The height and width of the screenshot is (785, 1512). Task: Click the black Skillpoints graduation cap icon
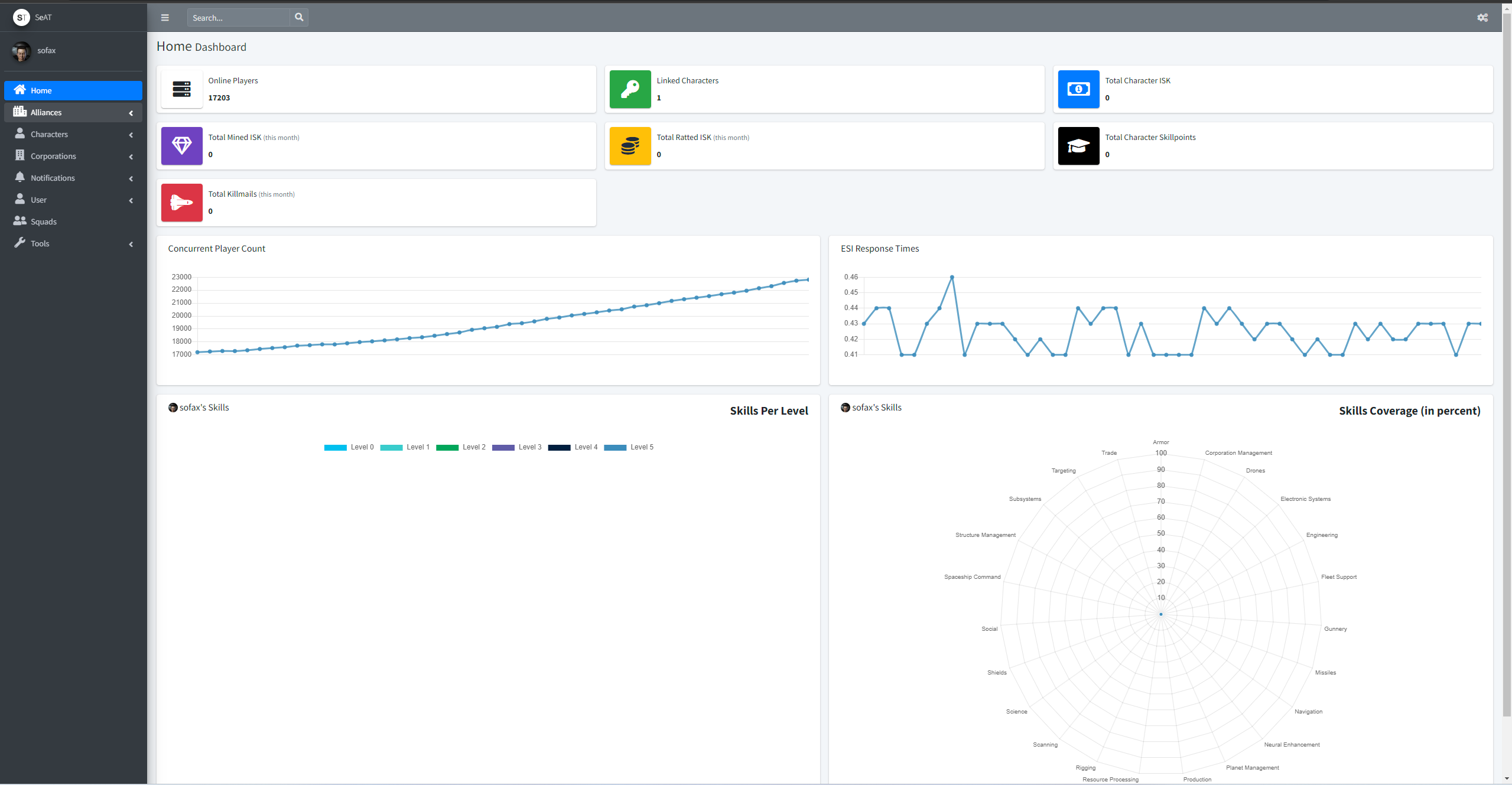1078,146
